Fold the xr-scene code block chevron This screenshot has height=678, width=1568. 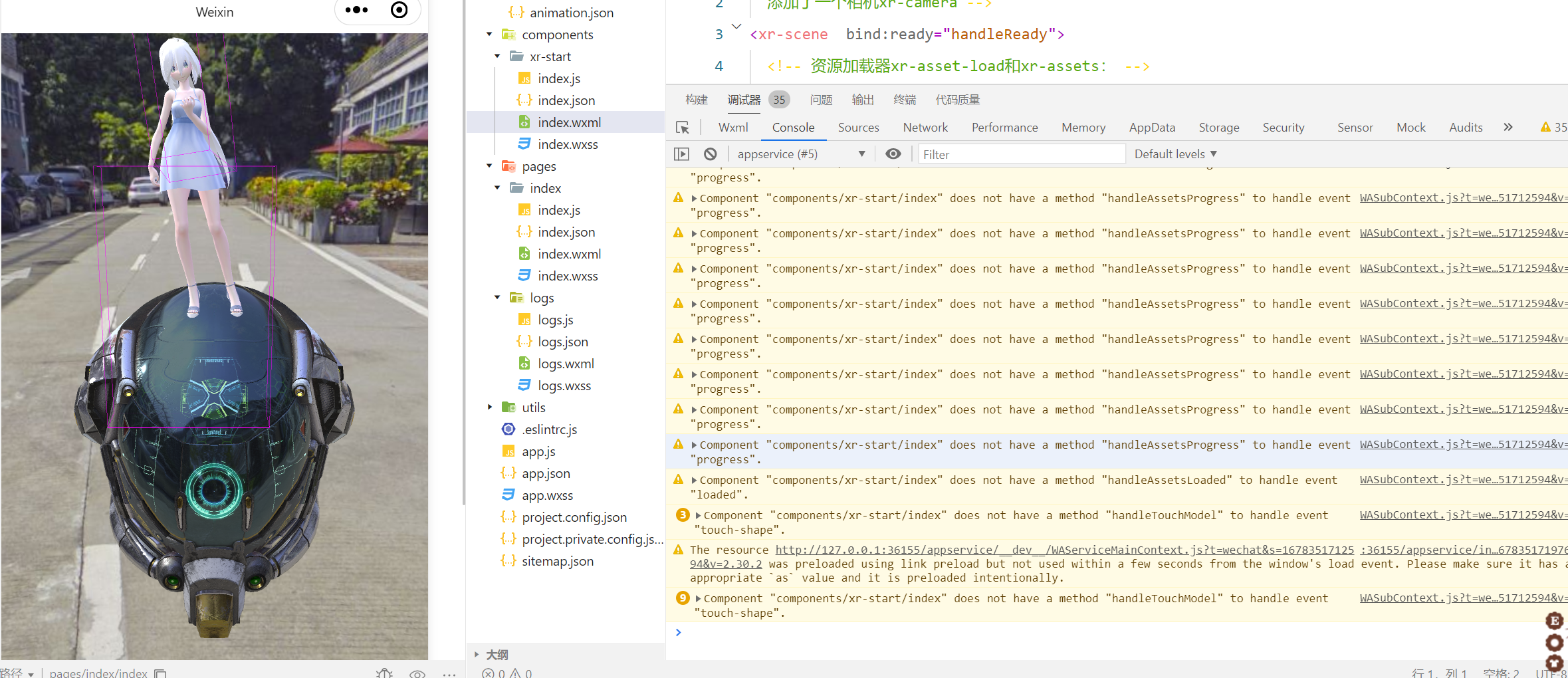tap(736, 27)
